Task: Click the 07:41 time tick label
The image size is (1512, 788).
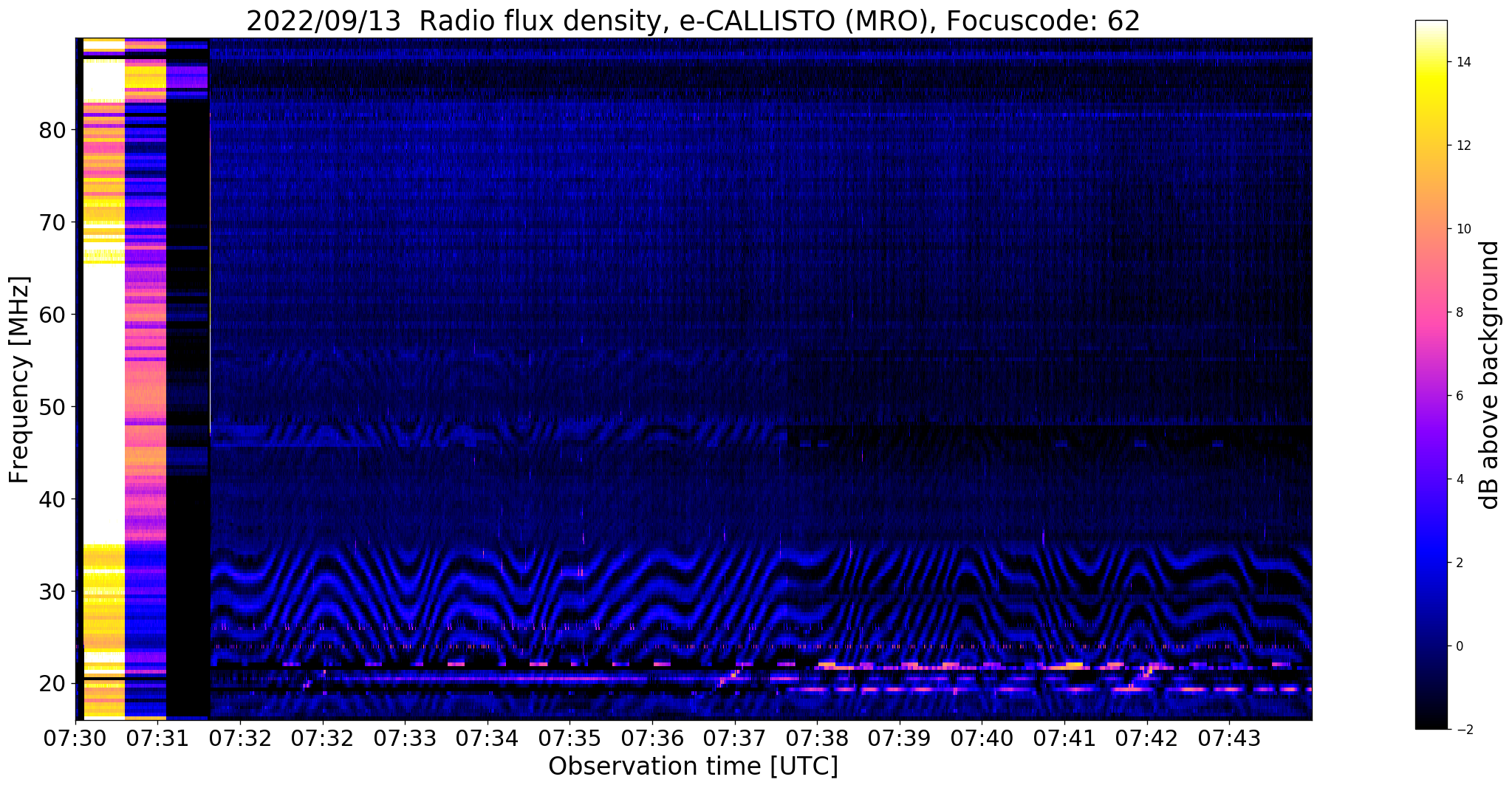Action: (1064, 738)
